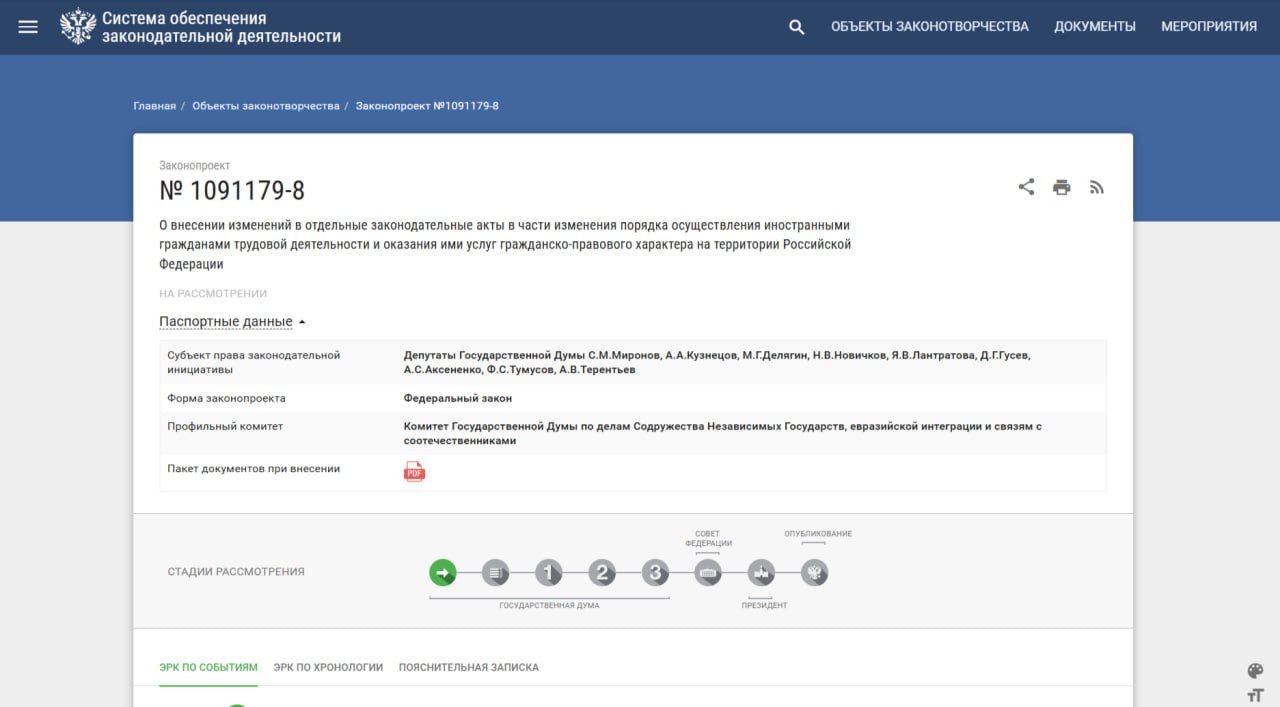The image size is (1280, 707).
Task: Open the Мероприятия menu item
Action: (x=1208, y=27)
